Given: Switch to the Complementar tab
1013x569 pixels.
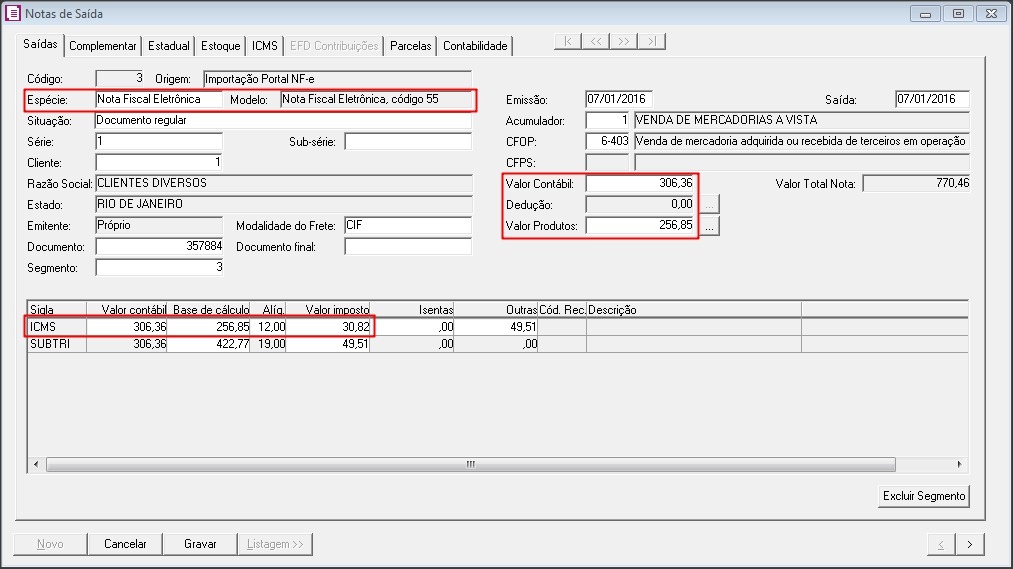Looking at the screenshot, I should point(103,46).
